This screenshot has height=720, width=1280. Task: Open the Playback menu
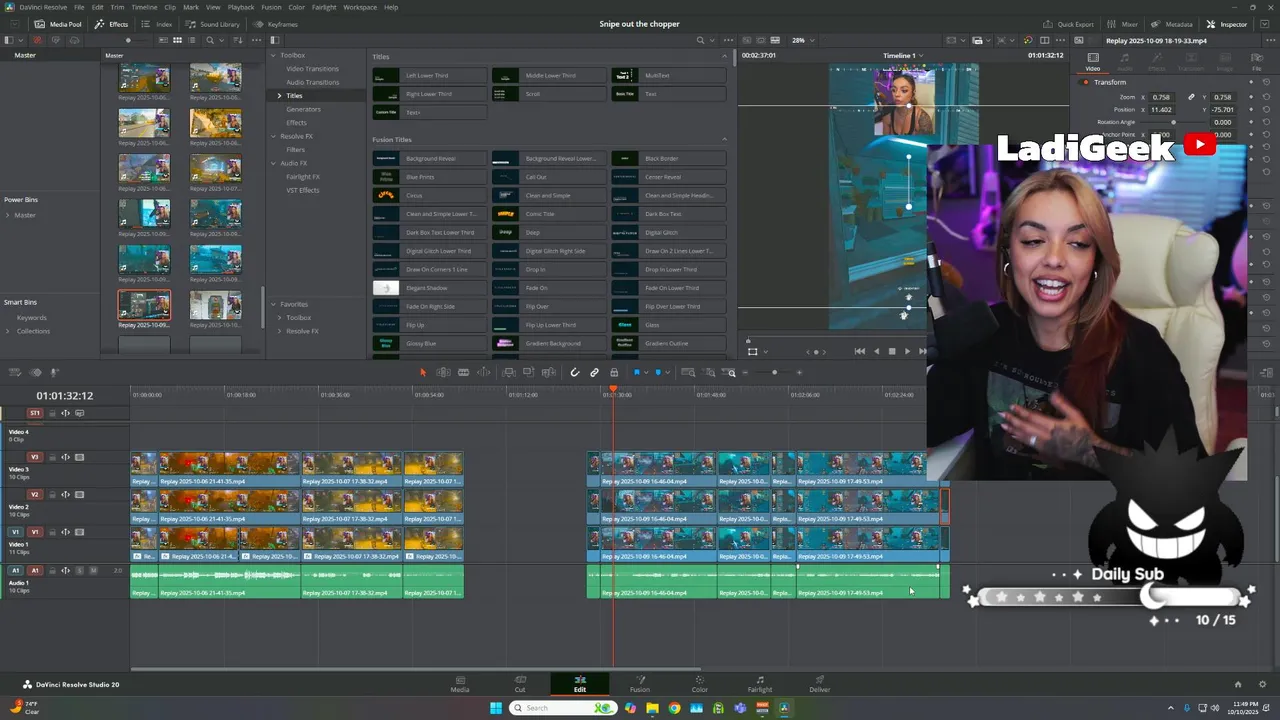click(241, 7)
